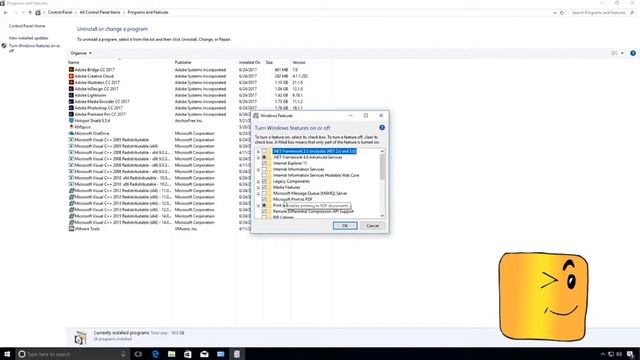This screenshot has width=640, height=360.
Task: Expand the Legacy Components node
Action: pyautogui.click(x=258, y=181)
